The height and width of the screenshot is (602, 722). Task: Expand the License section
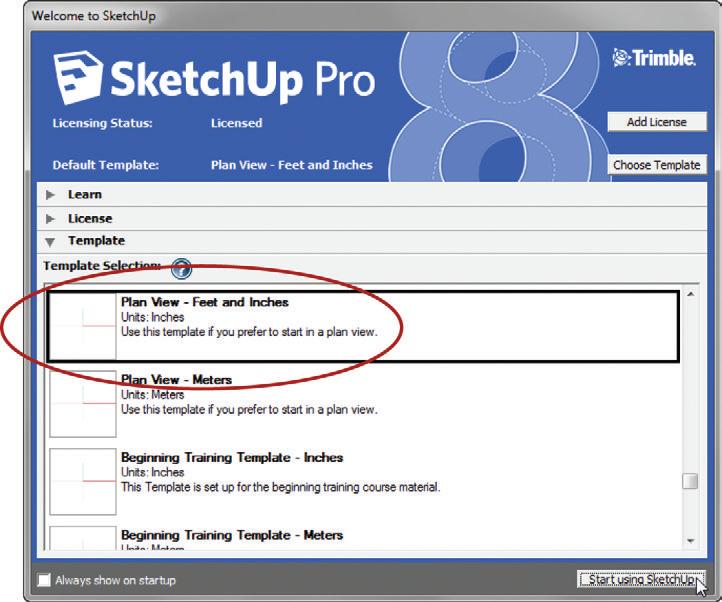(x=372, y=218)
